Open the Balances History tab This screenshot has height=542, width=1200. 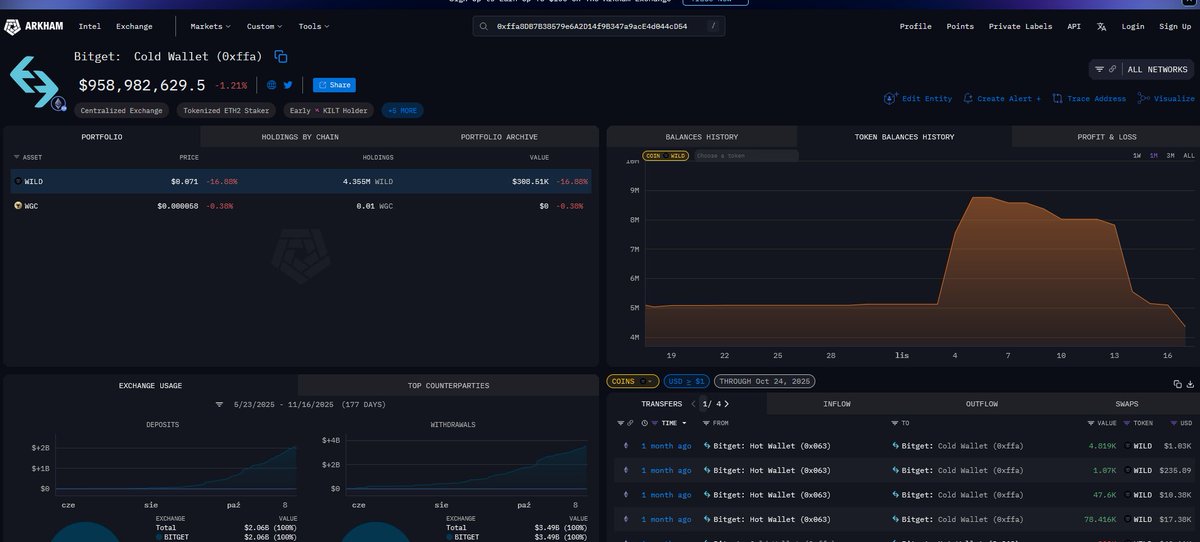coord(702,136)
